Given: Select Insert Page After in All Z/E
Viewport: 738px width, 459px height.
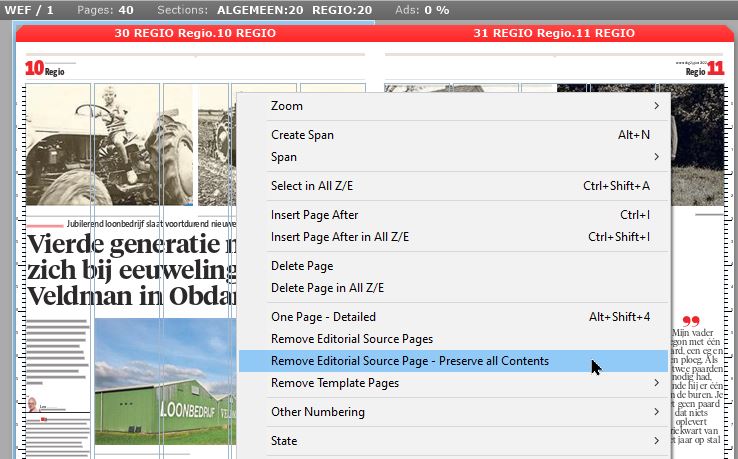Looking at the screenshot, I should [339, 237].
